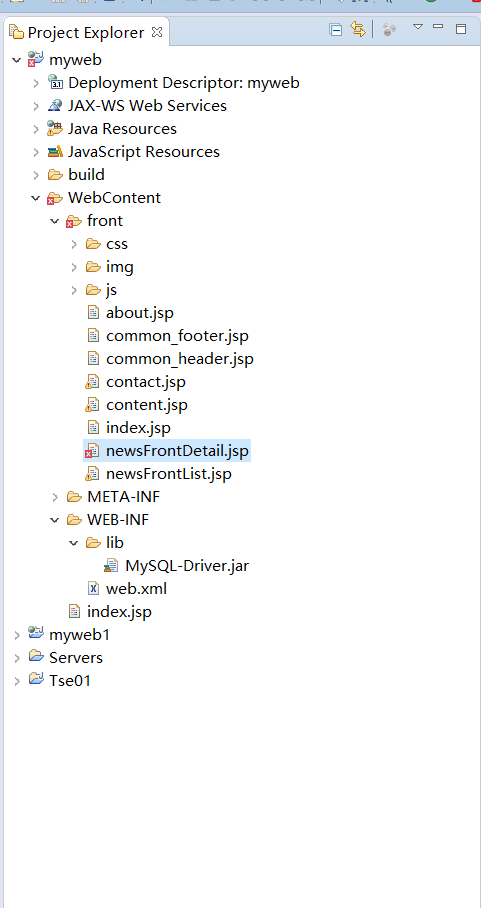Click the web.xml file icon
The image size is (481, 908).
[93, 588]
